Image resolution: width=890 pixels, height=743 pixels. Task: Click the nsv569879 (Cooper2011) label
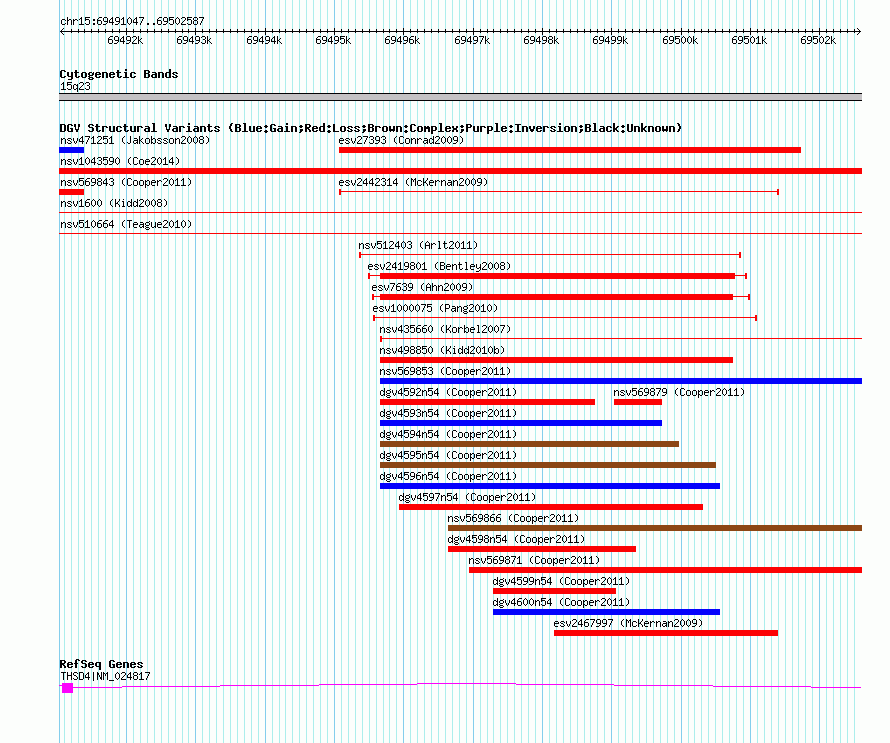pos(679,392)
